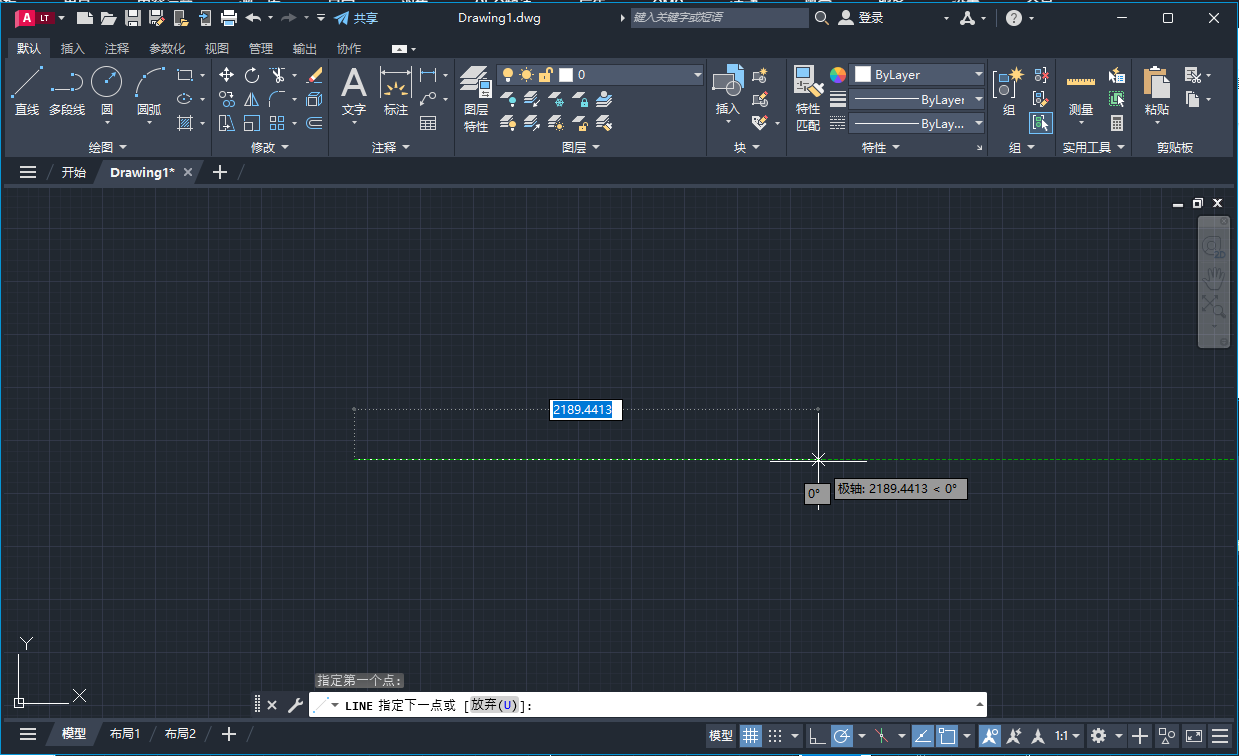Toggle object snap in the status bar
The height and width of the screenshot is (756, 1239).
[x=946, y=735]
